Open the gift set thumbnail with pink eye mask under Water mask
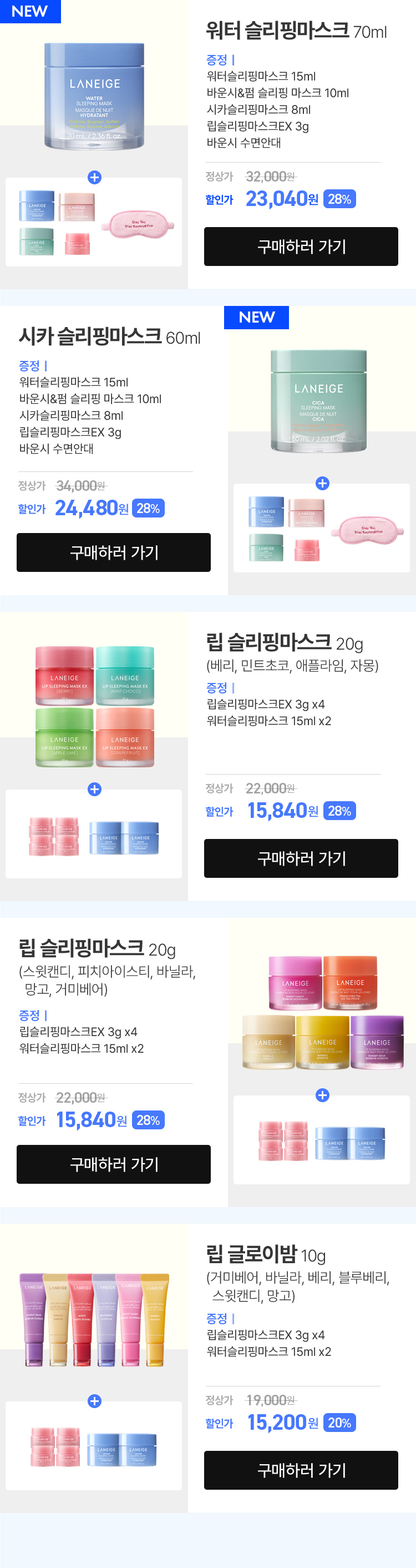The width and height of the screenshot is (416, 1568). pyautogui.click(x=94, y=223)
